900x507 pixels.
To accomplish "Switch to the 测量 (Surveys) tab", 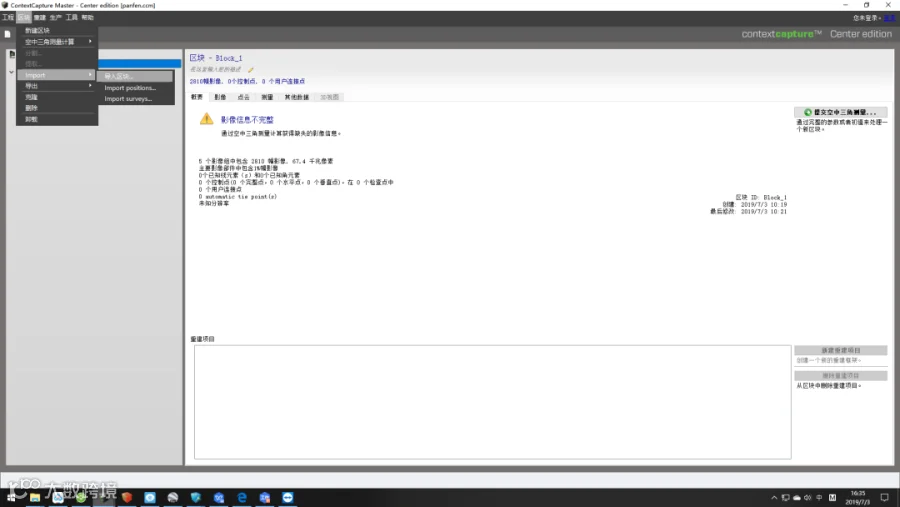I will click(x=267, y=97).
